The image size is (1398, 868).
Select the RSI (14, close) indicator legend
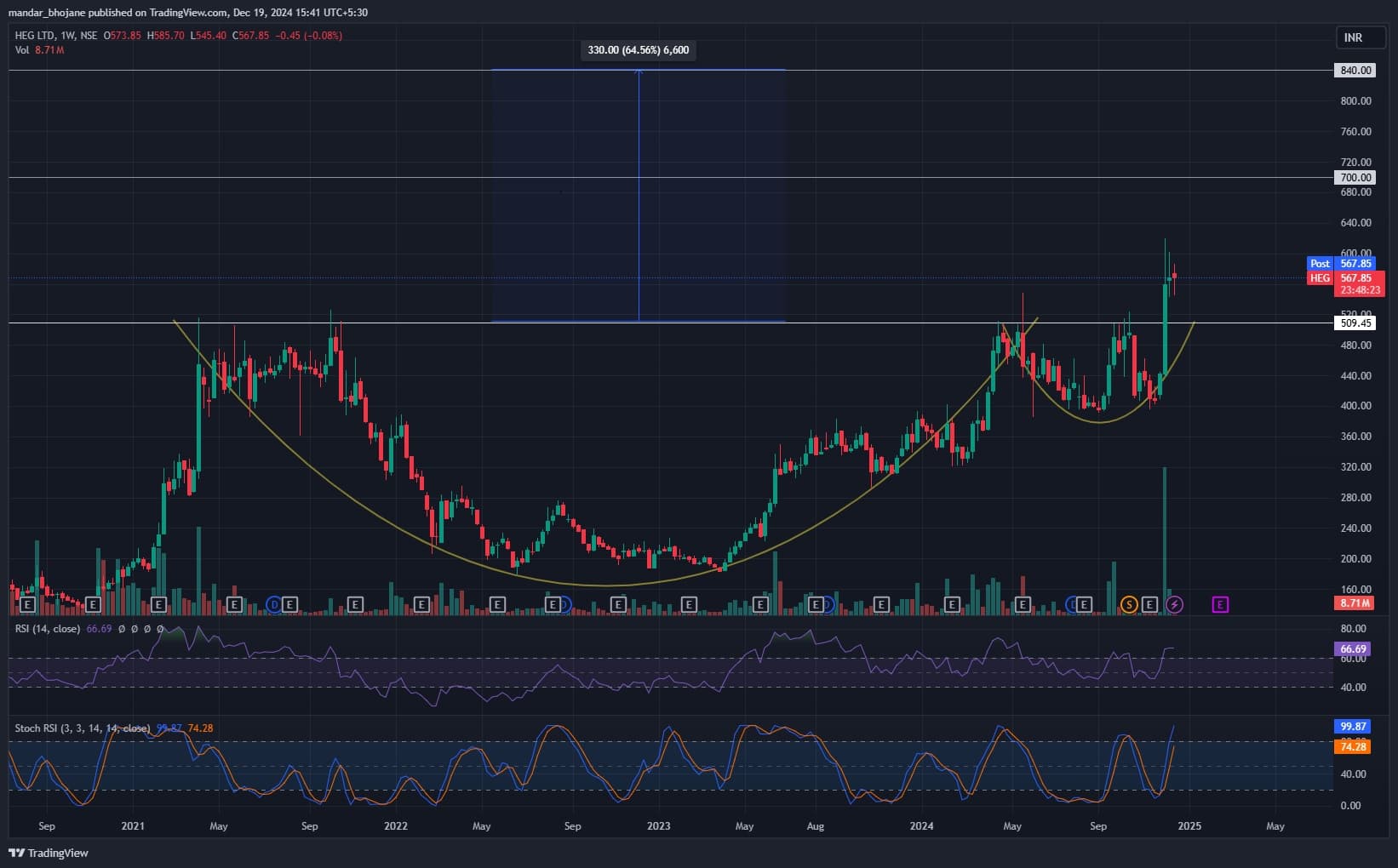click(x=48, y=629)
